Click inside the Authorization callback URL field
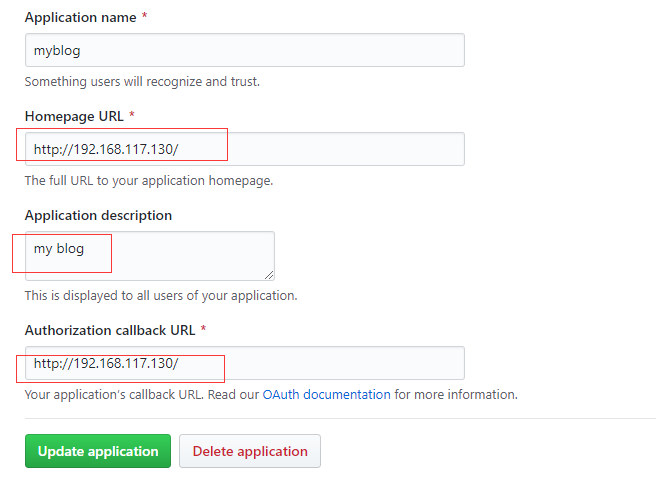The image size is (656, 484). [245, 363]
